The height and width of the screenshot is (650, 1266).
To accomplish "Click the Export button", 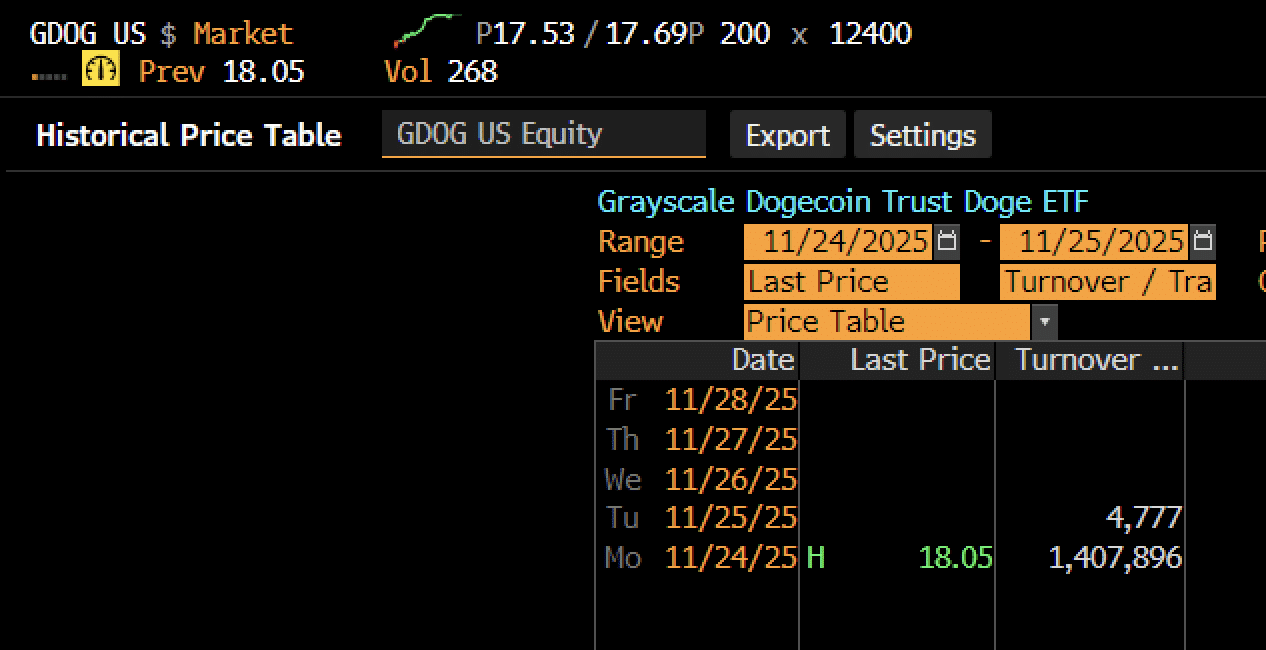I will tap(787, 135).
